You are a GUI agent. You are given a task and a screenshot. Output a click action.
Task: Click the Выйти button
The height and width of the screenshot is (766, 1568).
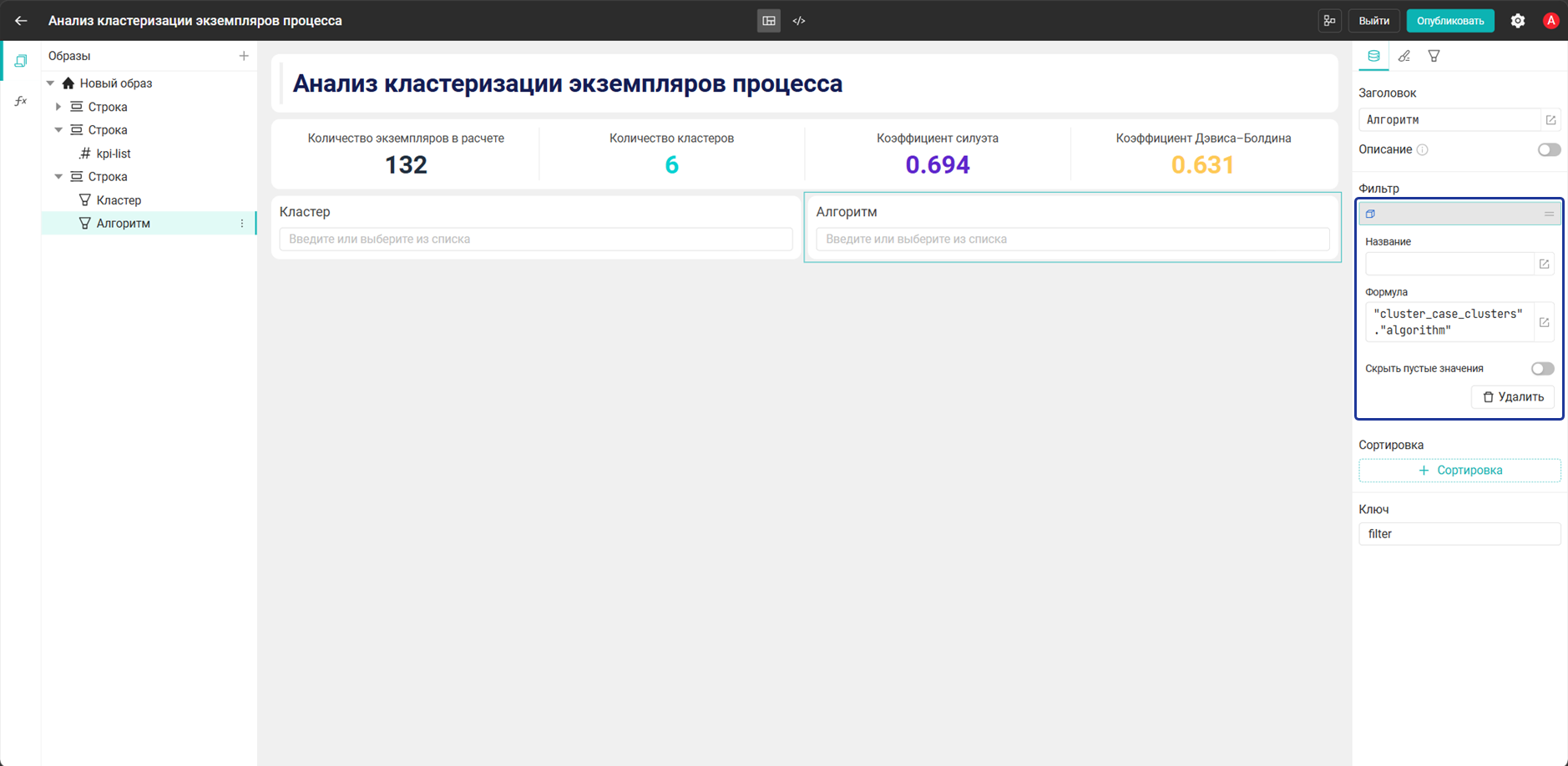click(1373, 21)
